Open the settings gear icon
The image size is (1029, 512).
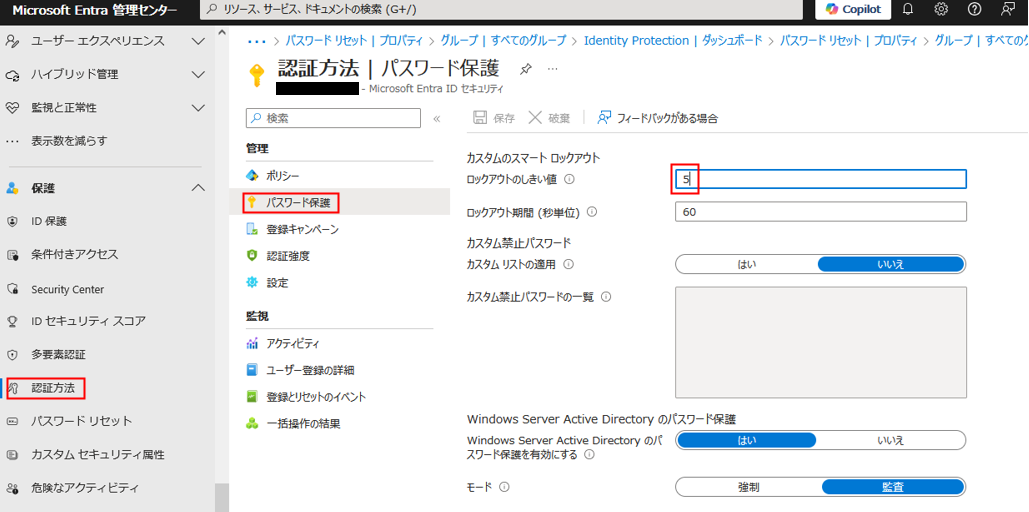(x=941, y=9)
